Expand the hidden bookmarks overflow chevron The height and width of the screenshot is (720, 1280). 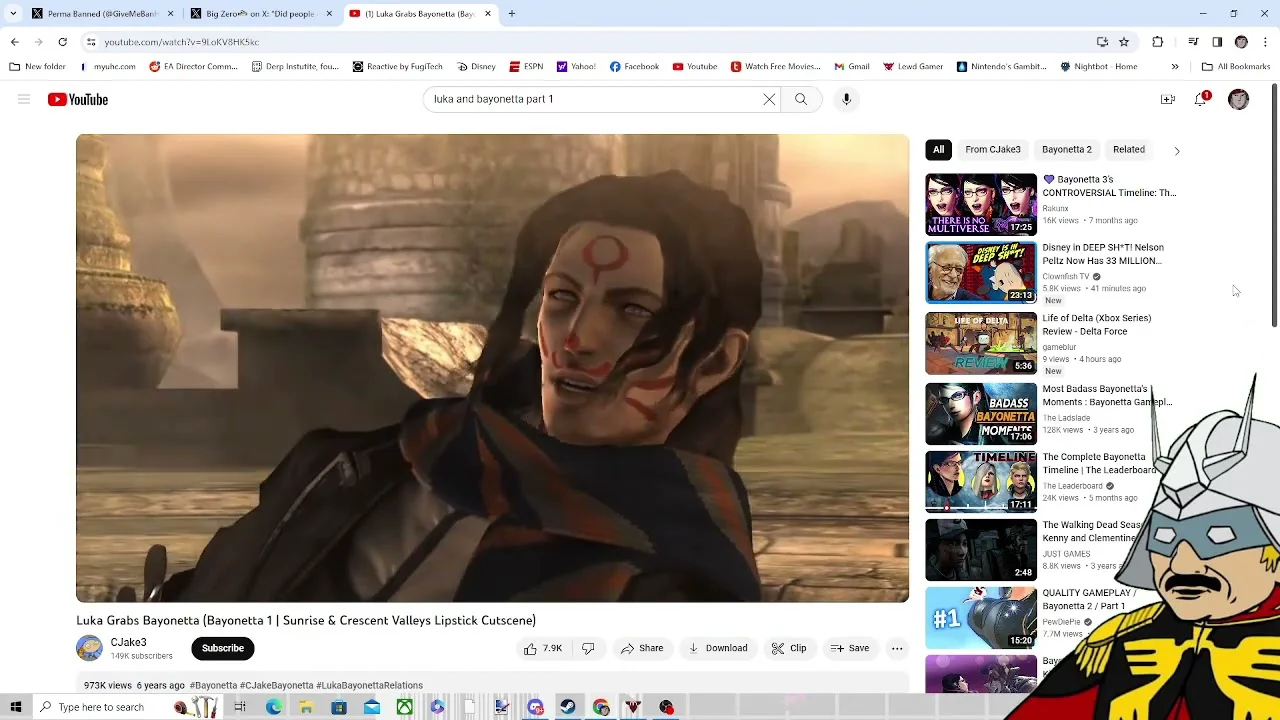tap(1175, 67)
